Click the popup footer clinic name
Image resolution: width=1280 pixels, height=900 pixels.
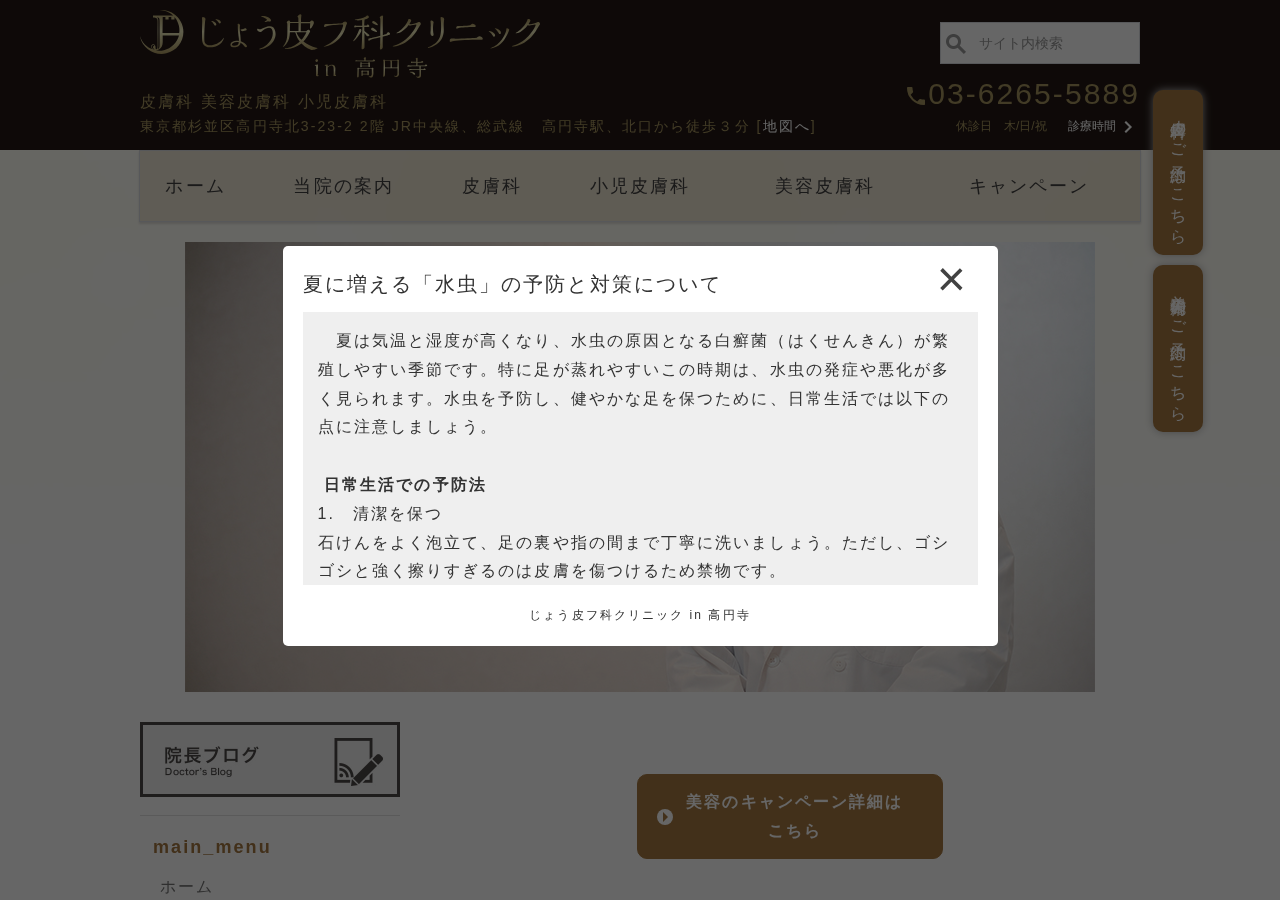(x=640, y=615)
